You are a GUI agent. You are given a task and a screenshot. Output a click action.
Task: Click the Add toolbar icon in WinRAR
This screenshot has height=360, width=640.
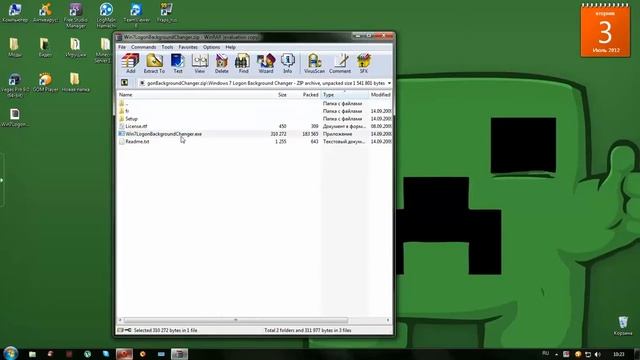(130, 63)
